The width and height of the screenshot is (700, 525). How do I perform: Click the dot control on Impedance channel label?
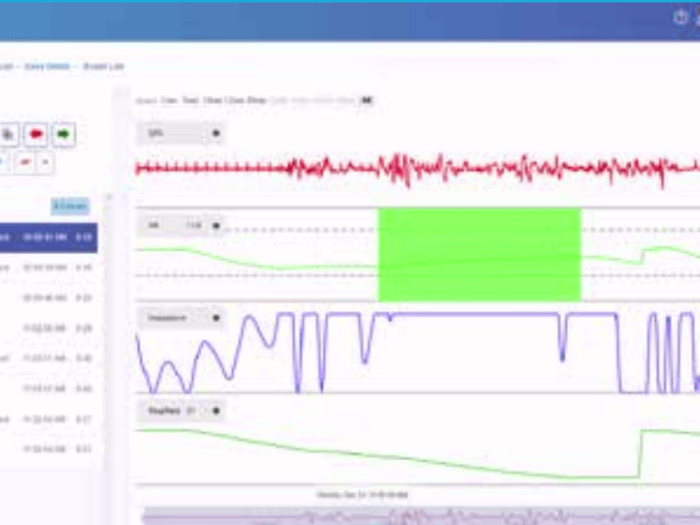216,318
